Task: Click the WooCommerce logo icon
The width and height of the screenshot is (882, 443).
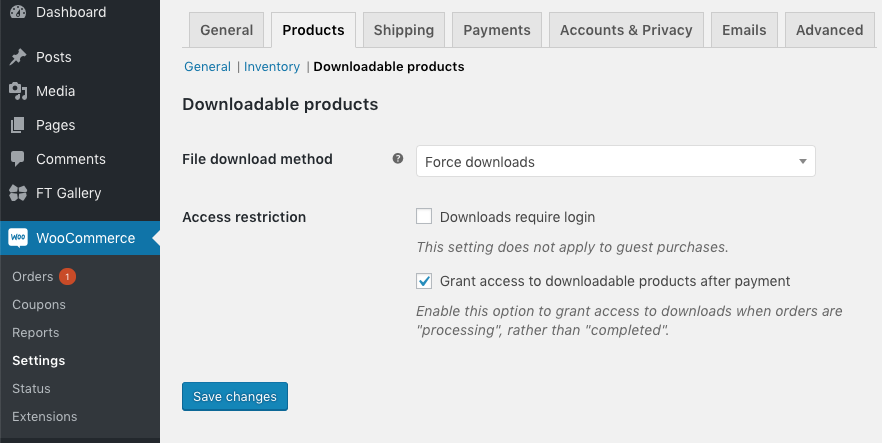Action: click(18, 238)
